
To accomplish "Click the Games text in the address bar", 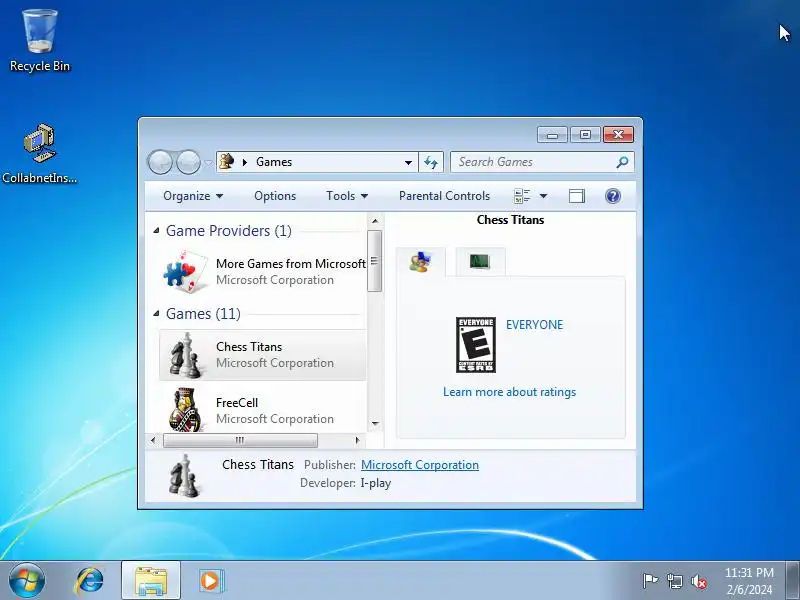I will (x=274, y=162).
